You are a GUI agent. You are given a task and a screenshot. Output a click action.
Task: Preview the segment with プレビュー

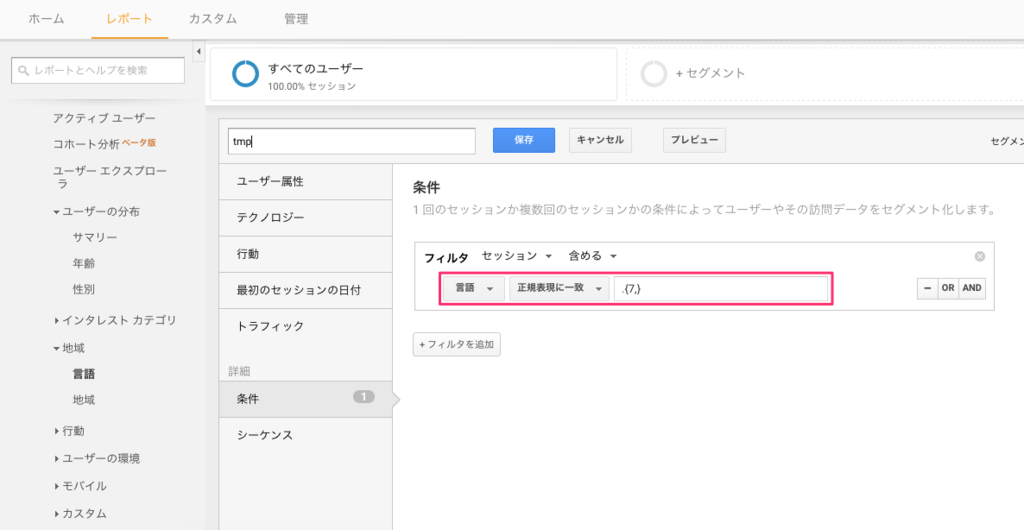click(x=694, y=140)
